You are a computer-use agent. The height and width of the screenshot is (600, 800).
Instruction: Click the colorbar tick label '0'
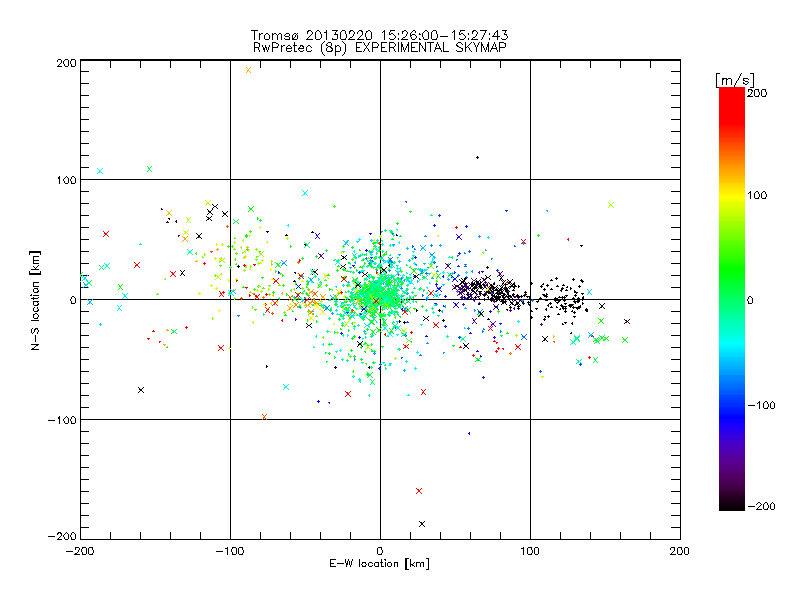point(750,300)
